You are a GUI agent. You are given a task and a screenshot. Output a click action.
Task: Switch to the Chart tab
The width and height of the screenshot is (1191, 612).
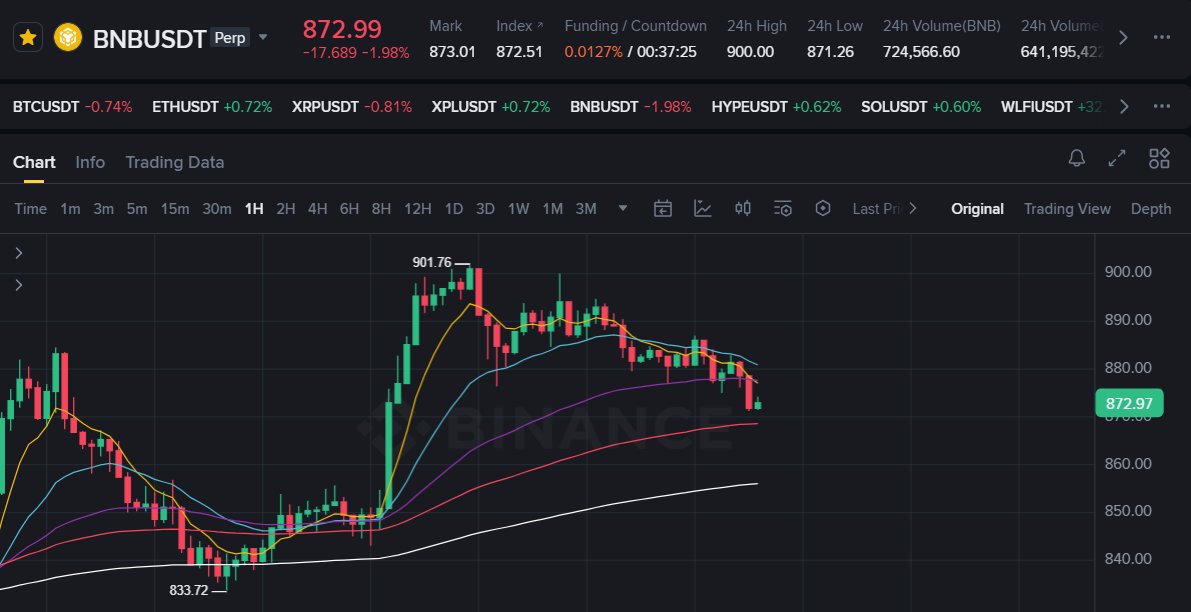[x=34, y=162]
